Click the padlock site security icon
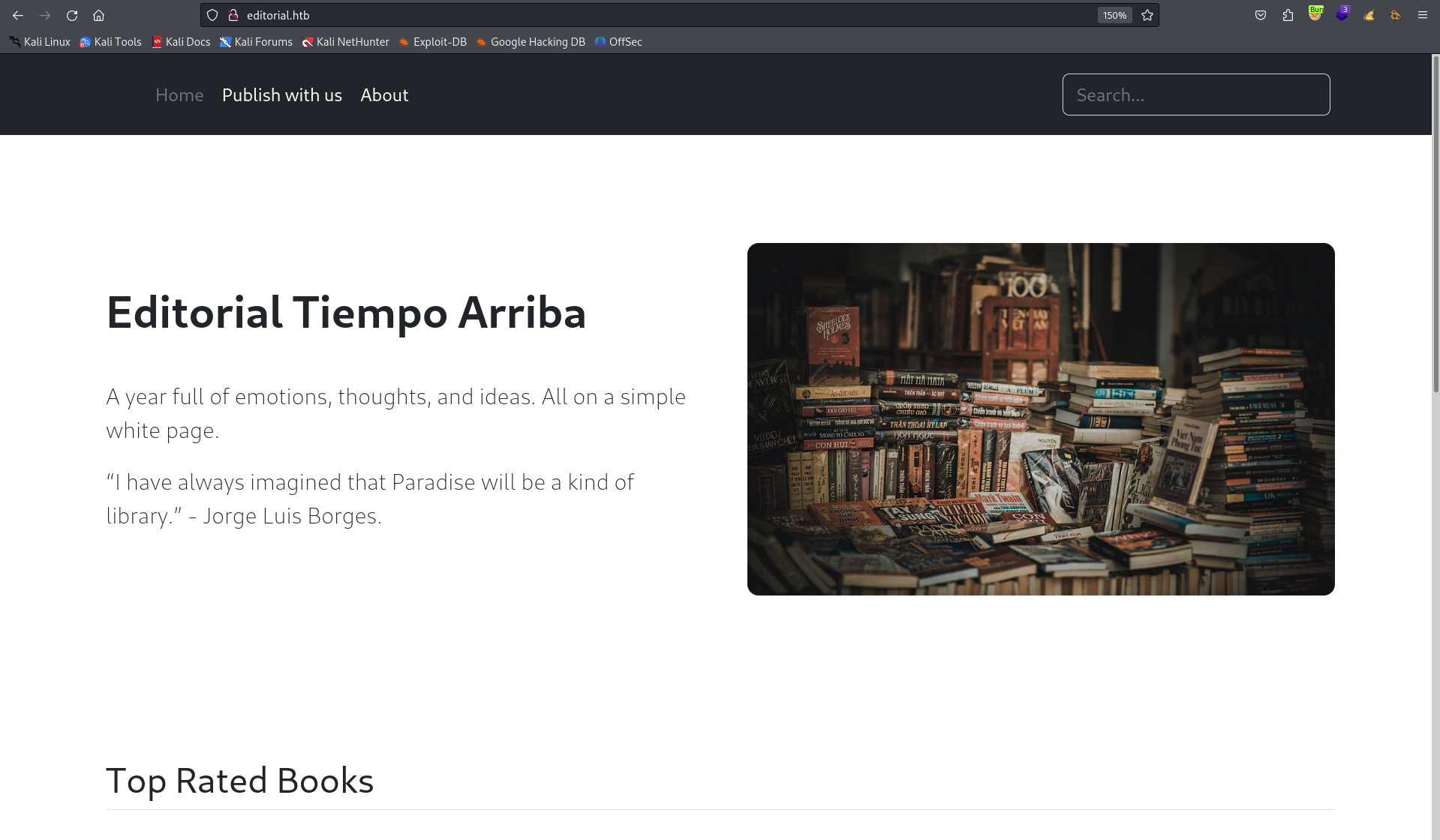This screenshot has width=1440, height=840. pyautogui.click(x=233, y=15)
